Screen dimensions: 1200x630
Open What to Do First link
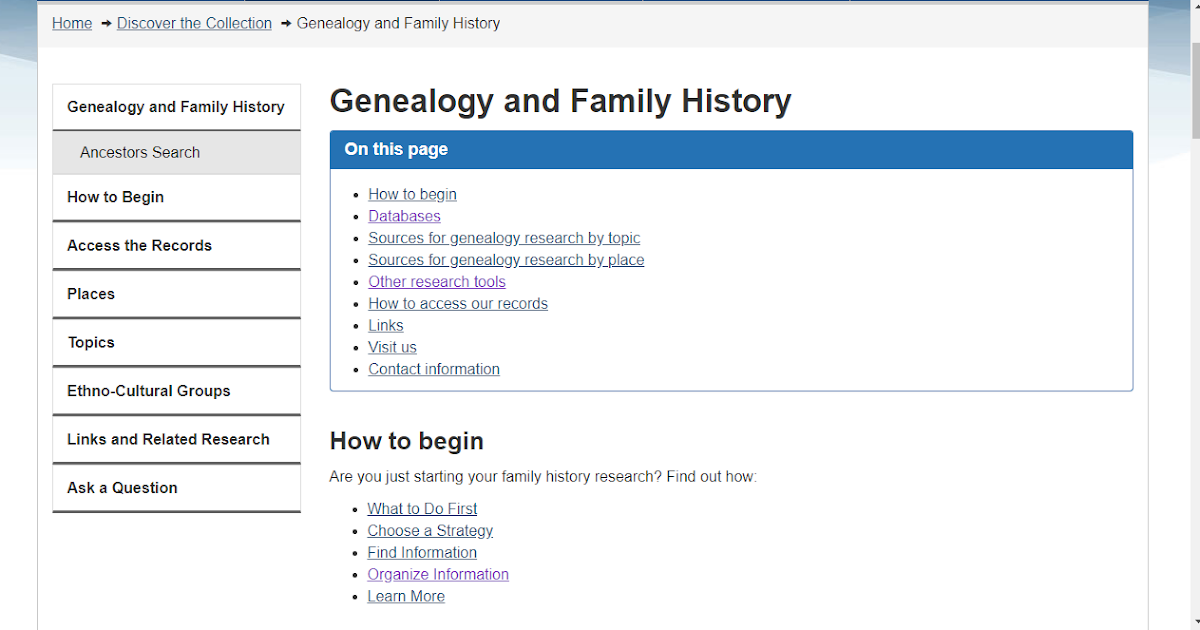coord(422,508)
